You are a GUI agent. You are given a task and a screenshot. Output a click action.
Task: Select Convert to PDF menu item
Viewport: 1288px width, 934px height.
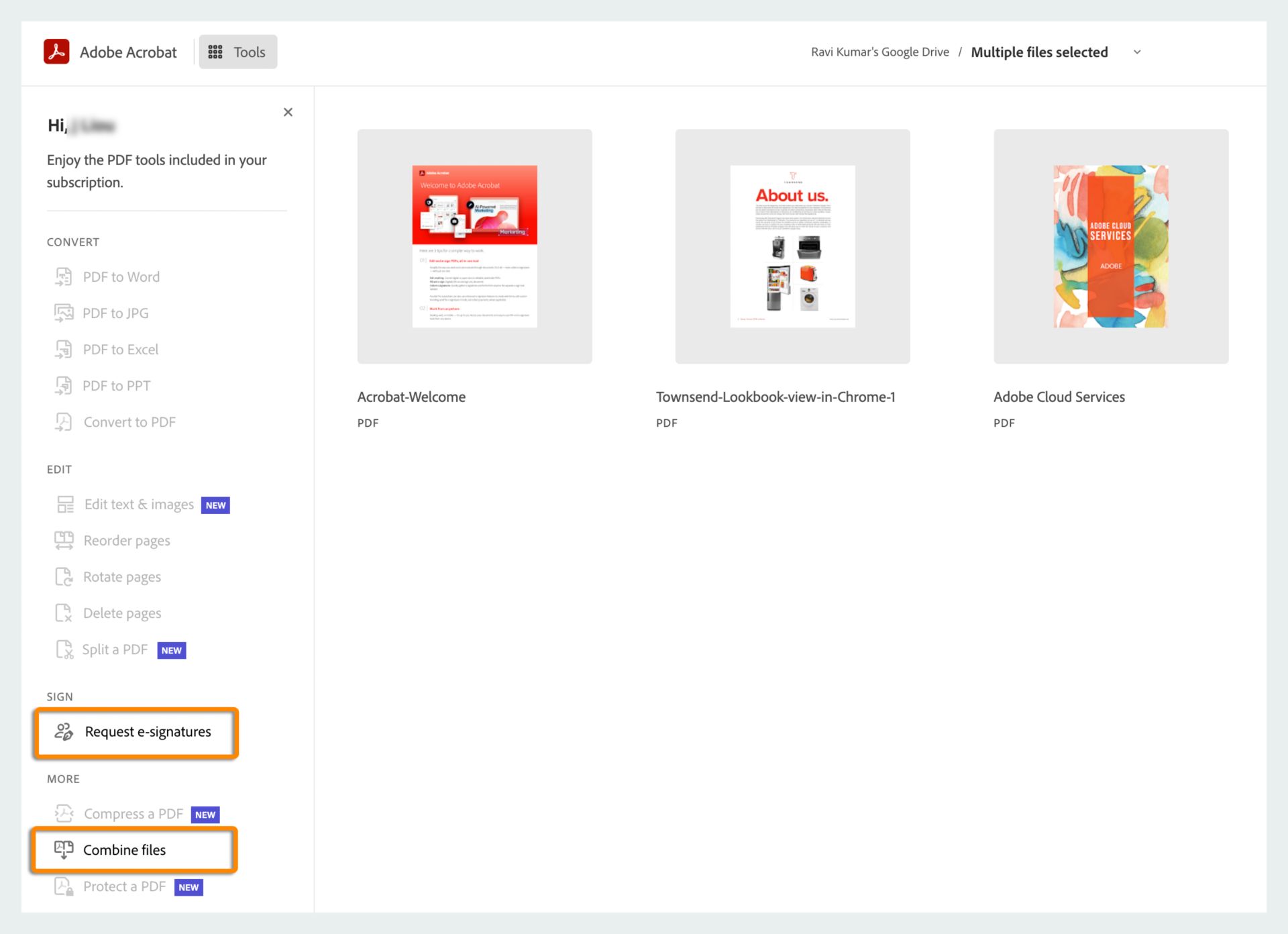(129, 421)
